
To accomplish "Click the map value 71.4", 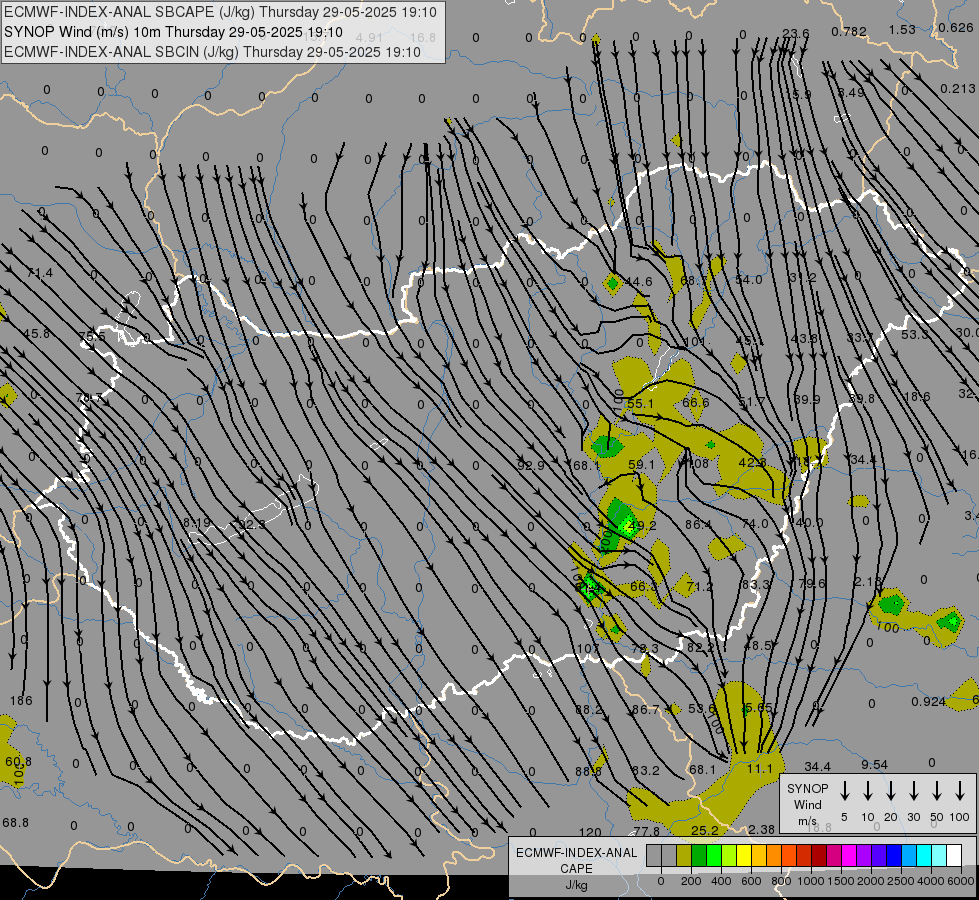I will point(40,272).
